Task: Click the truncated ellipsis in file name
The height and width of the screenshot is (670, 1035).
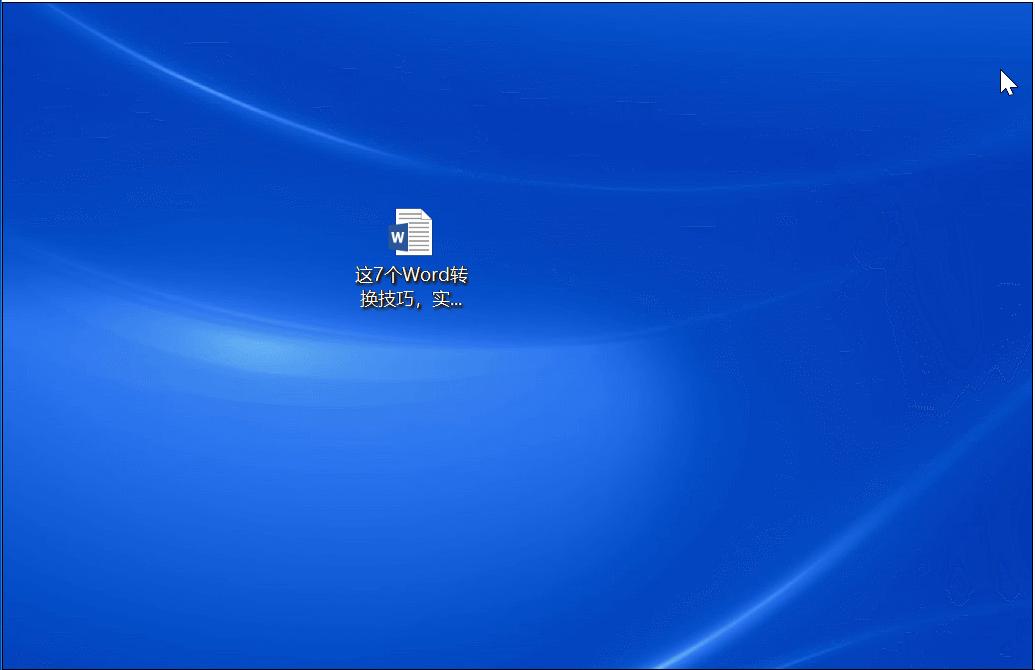Action: pyautogui.click(x=456, y=304)
